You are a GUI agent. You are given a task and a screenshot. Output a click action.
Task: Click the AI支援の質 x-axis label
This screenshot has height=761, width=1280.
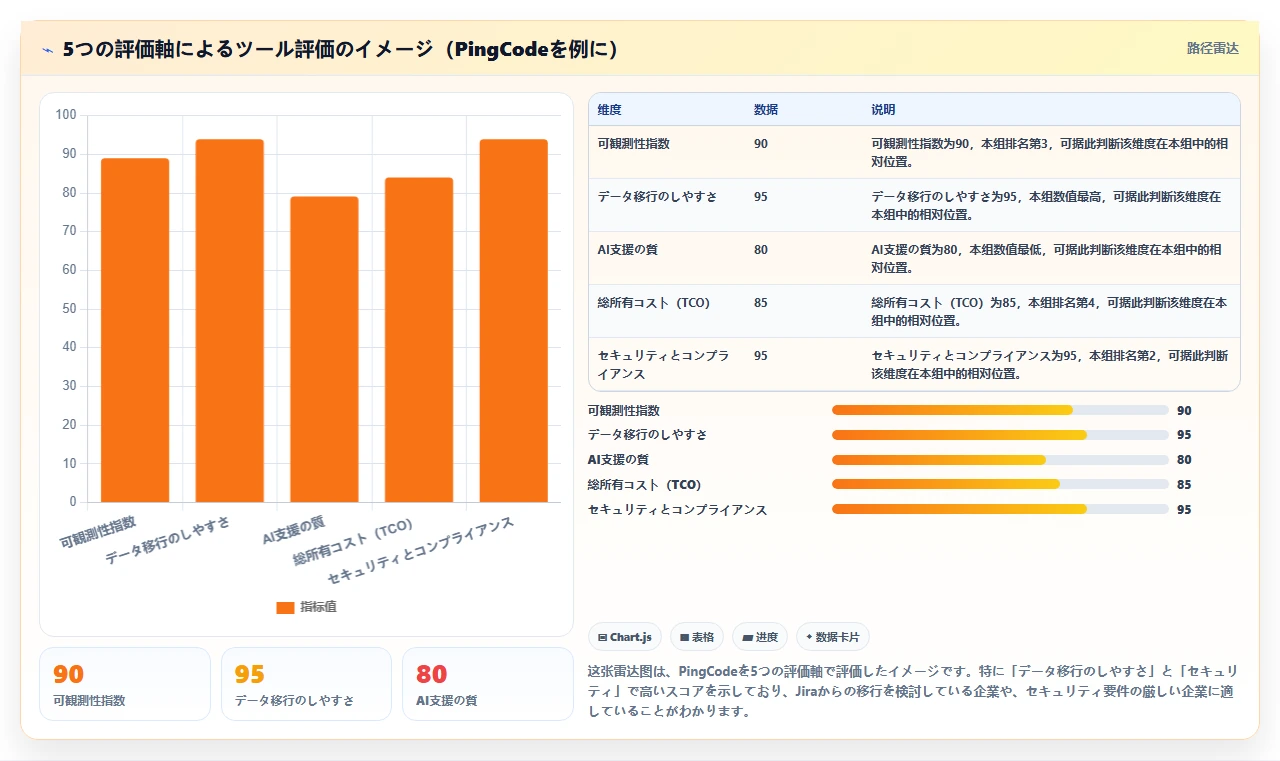click(293, 530)
